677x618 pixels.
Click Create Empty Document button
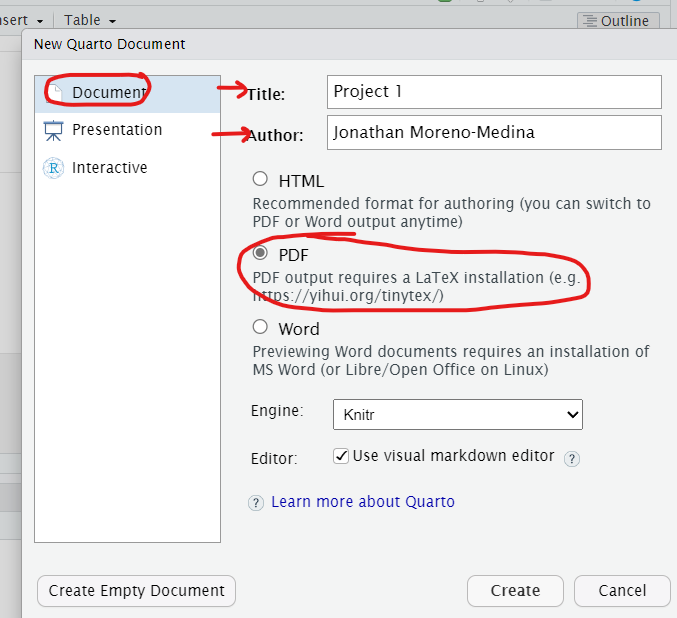pyautogui.click(x=137, y=590)
